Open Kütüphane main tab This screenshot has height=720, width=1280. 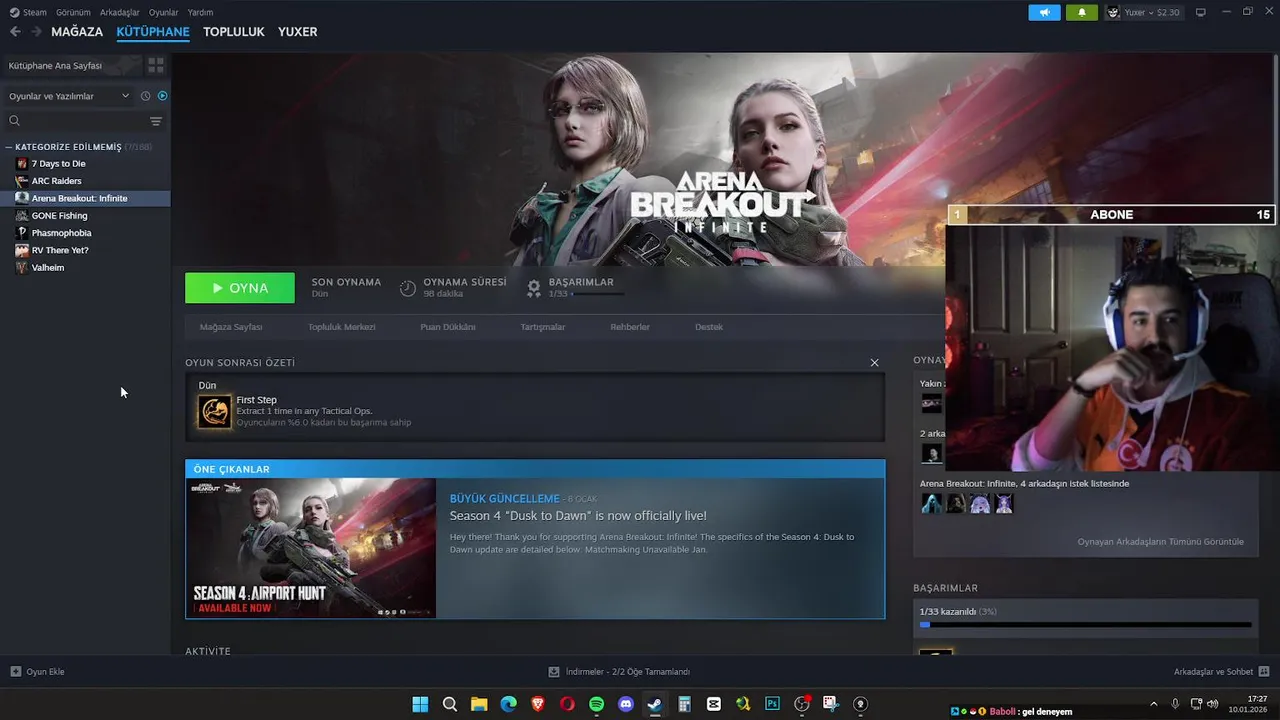tap(153, 32)
